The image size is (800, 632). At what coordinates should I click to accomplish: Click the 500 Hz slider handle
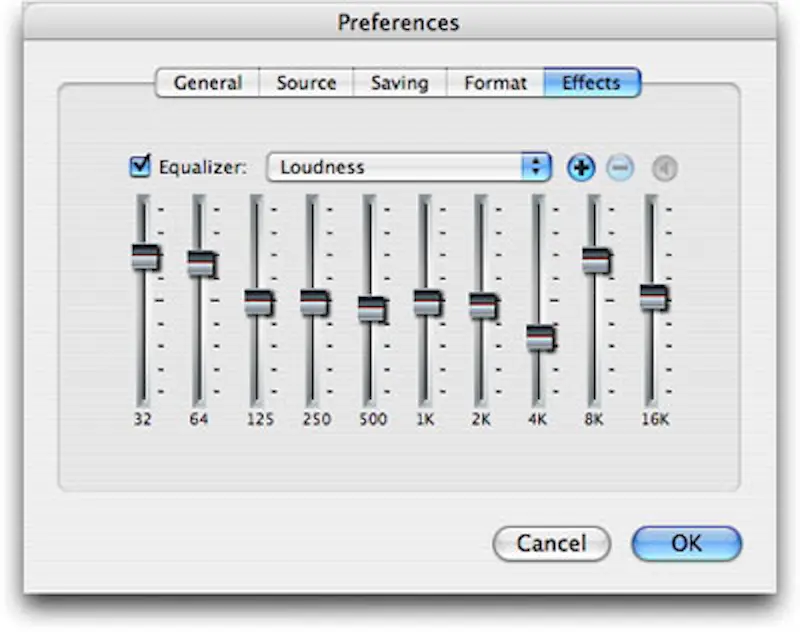point(372,309)
